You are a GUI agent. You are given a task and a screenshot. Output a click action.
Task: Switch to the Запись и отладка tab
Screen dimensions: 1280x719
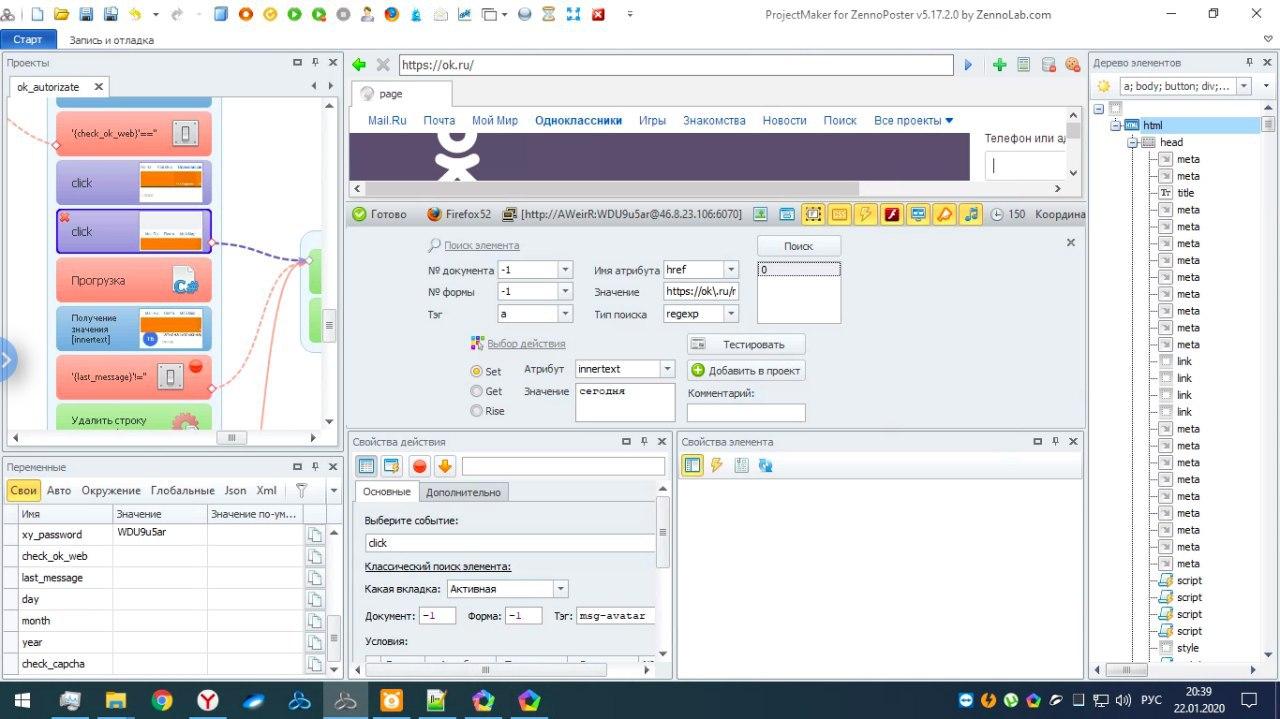click(x=111, y=40)
